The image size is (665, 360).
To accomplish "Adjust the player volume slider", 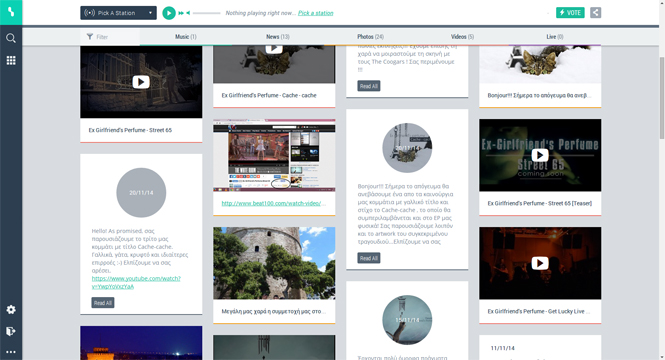I will [x=207, y=13].
